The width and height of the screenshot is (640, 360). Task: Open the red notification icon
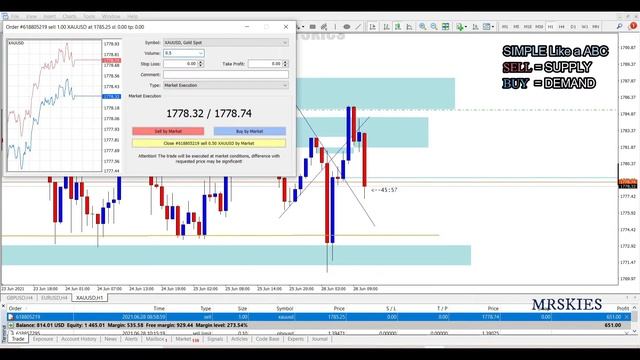[633, 26]
